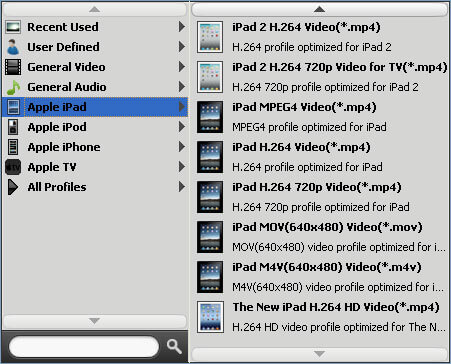Open the General Audio category
The width and height of the screenshot is (451, 364).
tap(95, 87)
